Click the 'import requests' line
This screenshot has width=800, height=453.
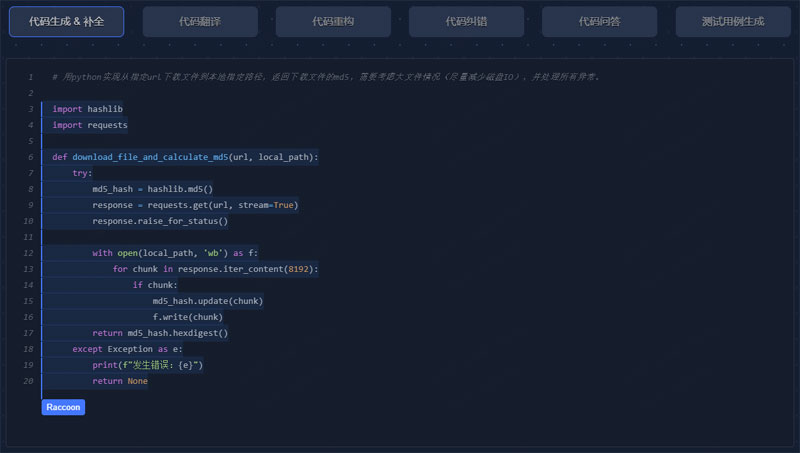click(90, 125)
